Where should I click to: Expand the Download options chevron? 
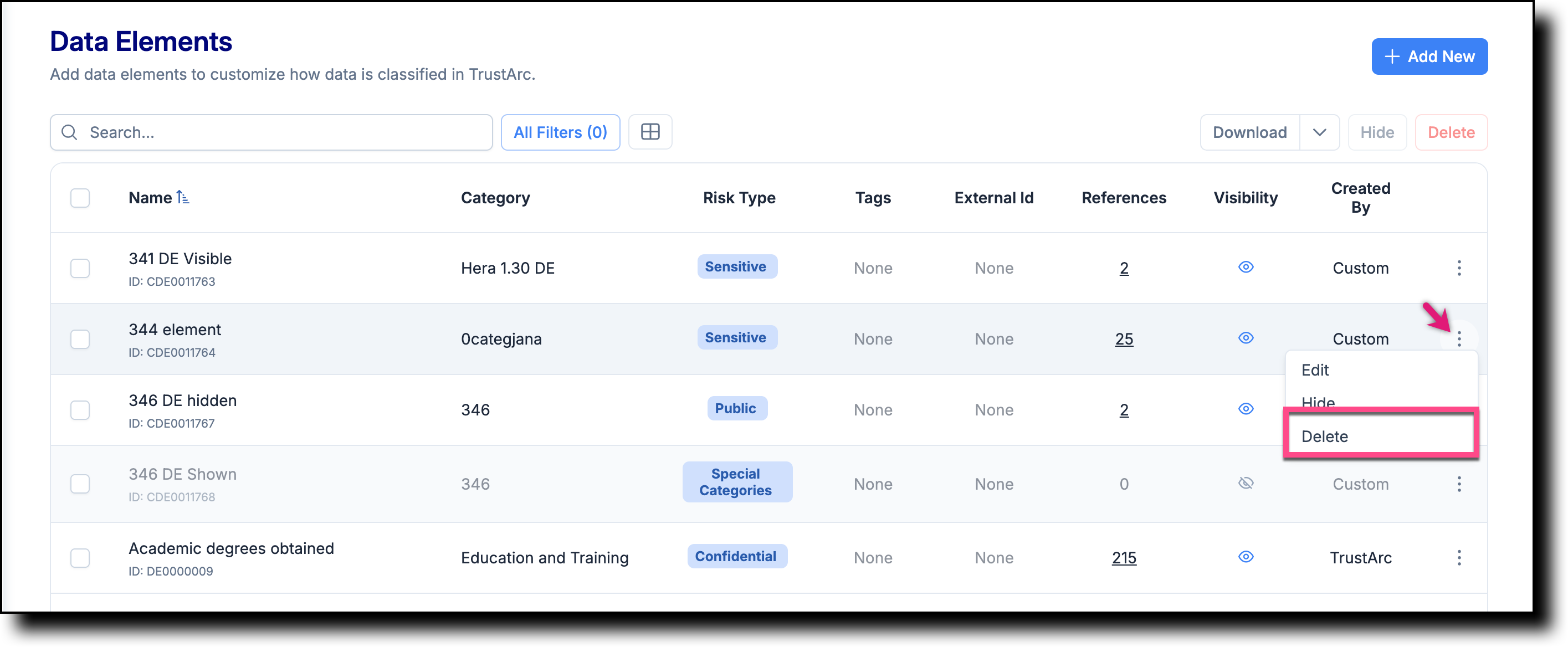click(x=1320, y=132)
